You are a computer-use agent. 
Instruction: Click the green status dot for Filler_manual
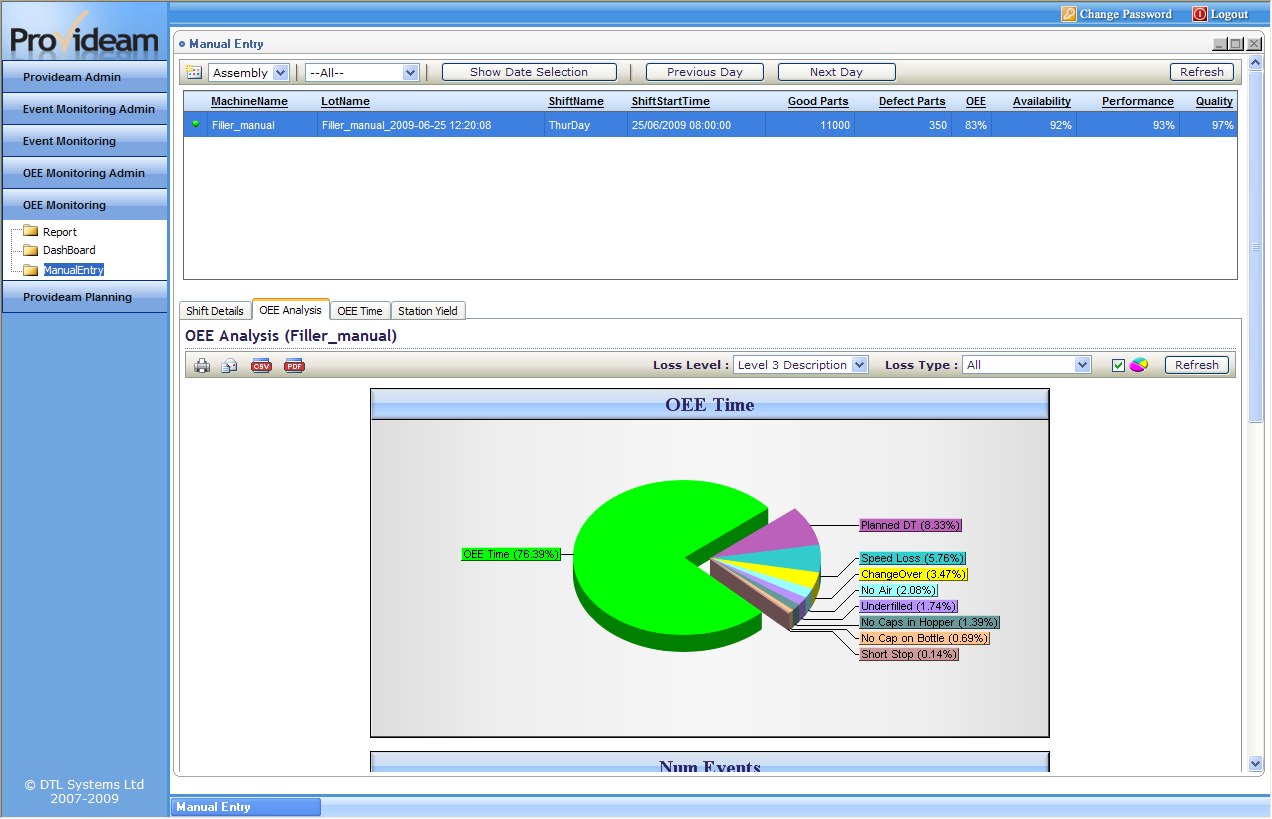tap(196, 124)
